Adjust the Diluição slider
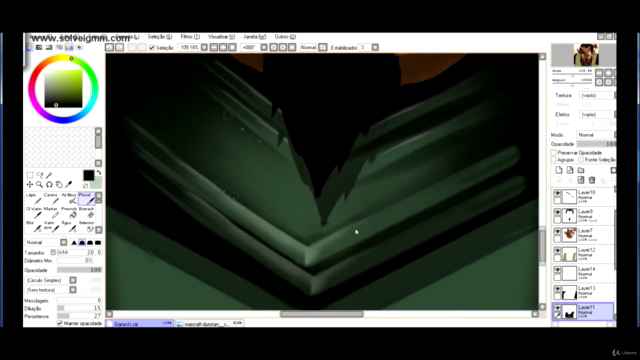Image resolution: width=640 pixels, height=360 pixels. click(x=80, y=309)
